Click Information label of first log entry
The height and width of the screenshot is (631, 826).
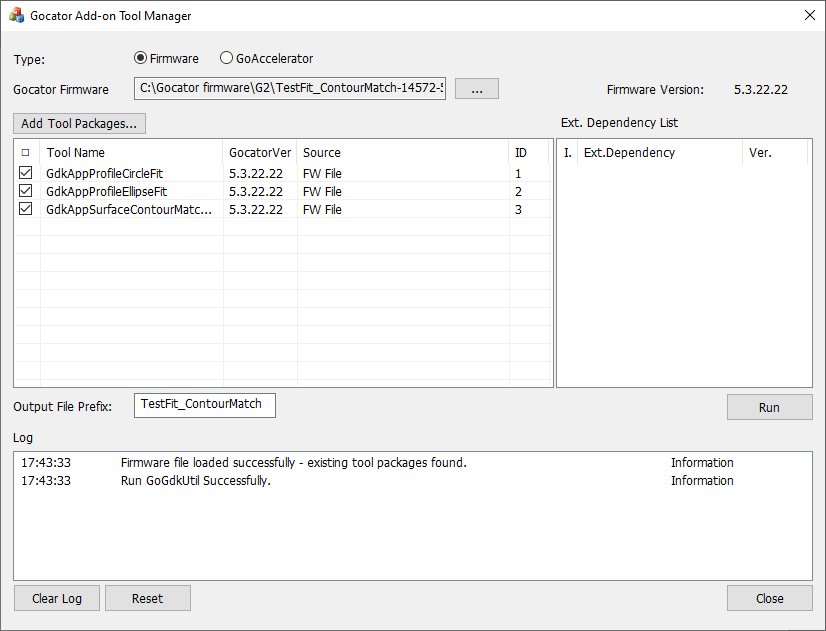tap(702, 462)
